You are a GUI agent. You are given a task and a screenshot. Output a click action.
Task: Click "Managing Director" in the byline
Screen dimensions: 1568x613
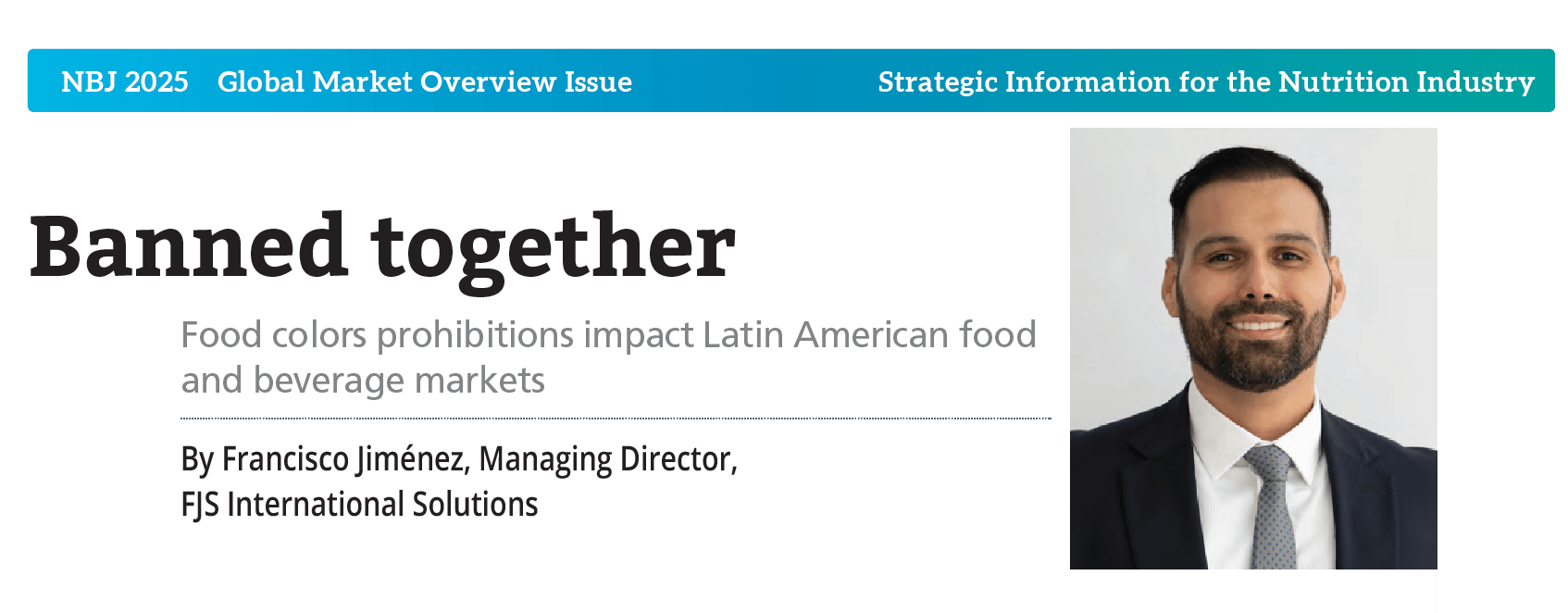605,459
